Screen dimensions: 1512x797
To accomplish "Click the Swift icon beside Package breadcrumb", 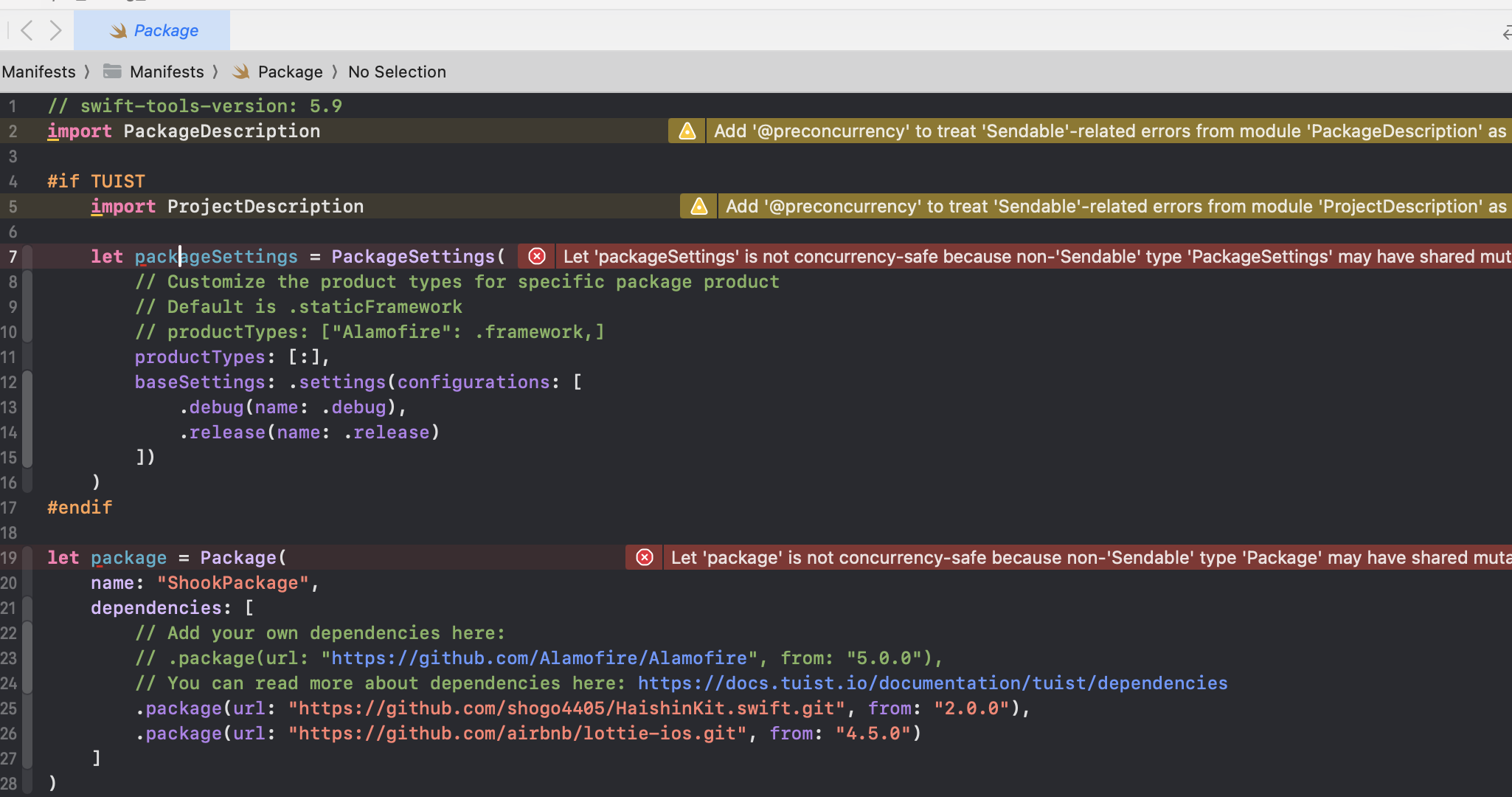I will click(x=240, y=72).
